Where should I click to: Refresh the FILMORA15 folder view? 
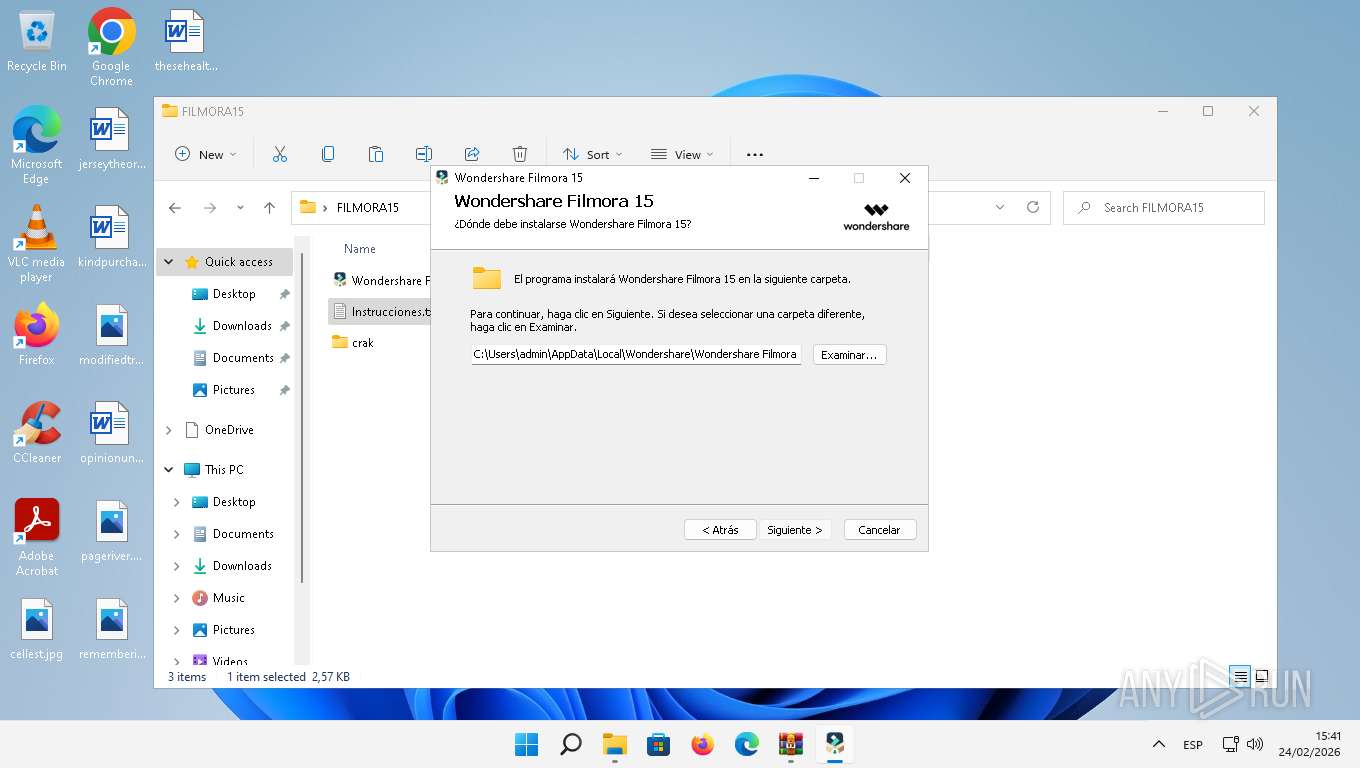coord(1033,207)
